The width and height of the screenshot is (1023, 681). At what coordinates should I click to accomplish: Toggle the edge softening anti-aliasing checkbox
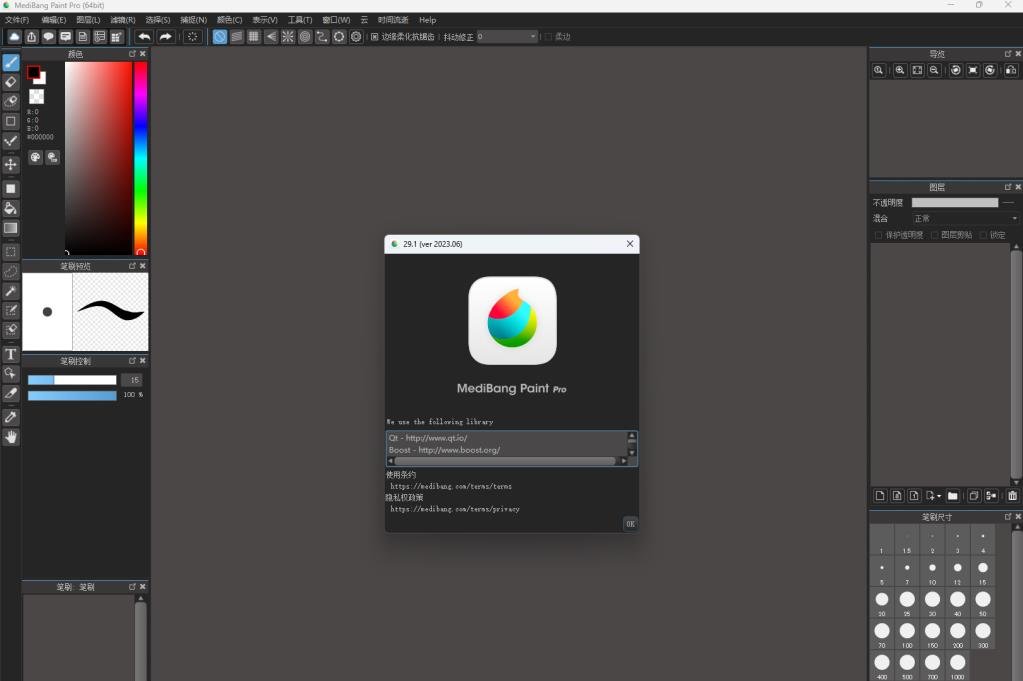pos(374,37)
